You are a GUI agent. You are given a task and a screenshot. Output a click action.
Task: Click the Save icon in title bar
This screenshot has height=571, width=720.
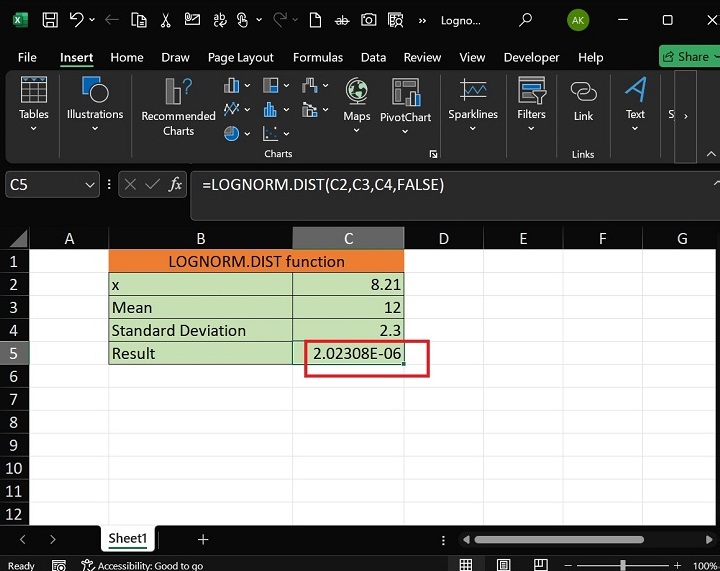coord(49,19)
